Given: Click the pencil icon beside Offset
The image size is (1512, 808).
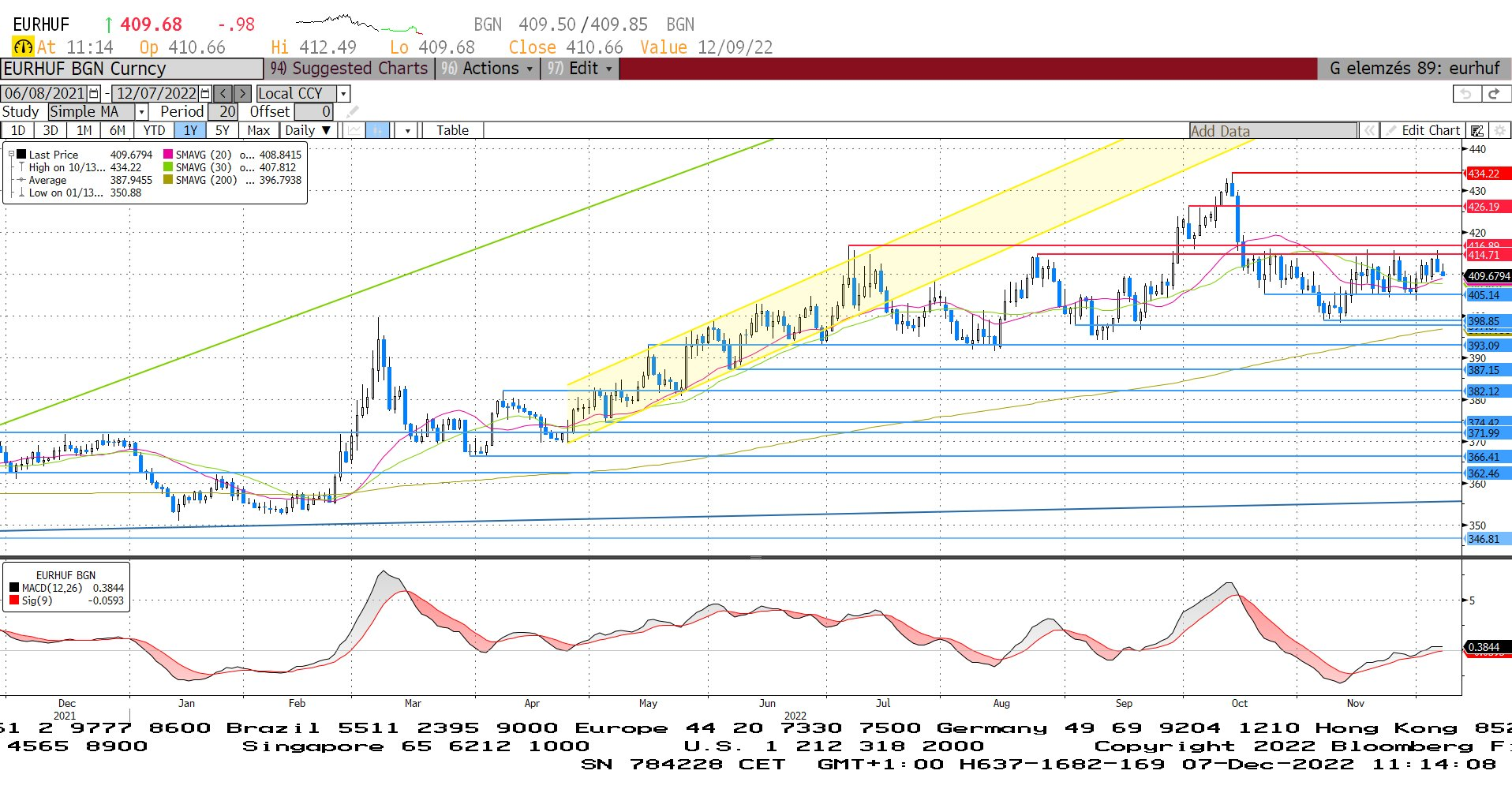Looking at the screenshot, I should pyautogui.click(x=353, y=112).
